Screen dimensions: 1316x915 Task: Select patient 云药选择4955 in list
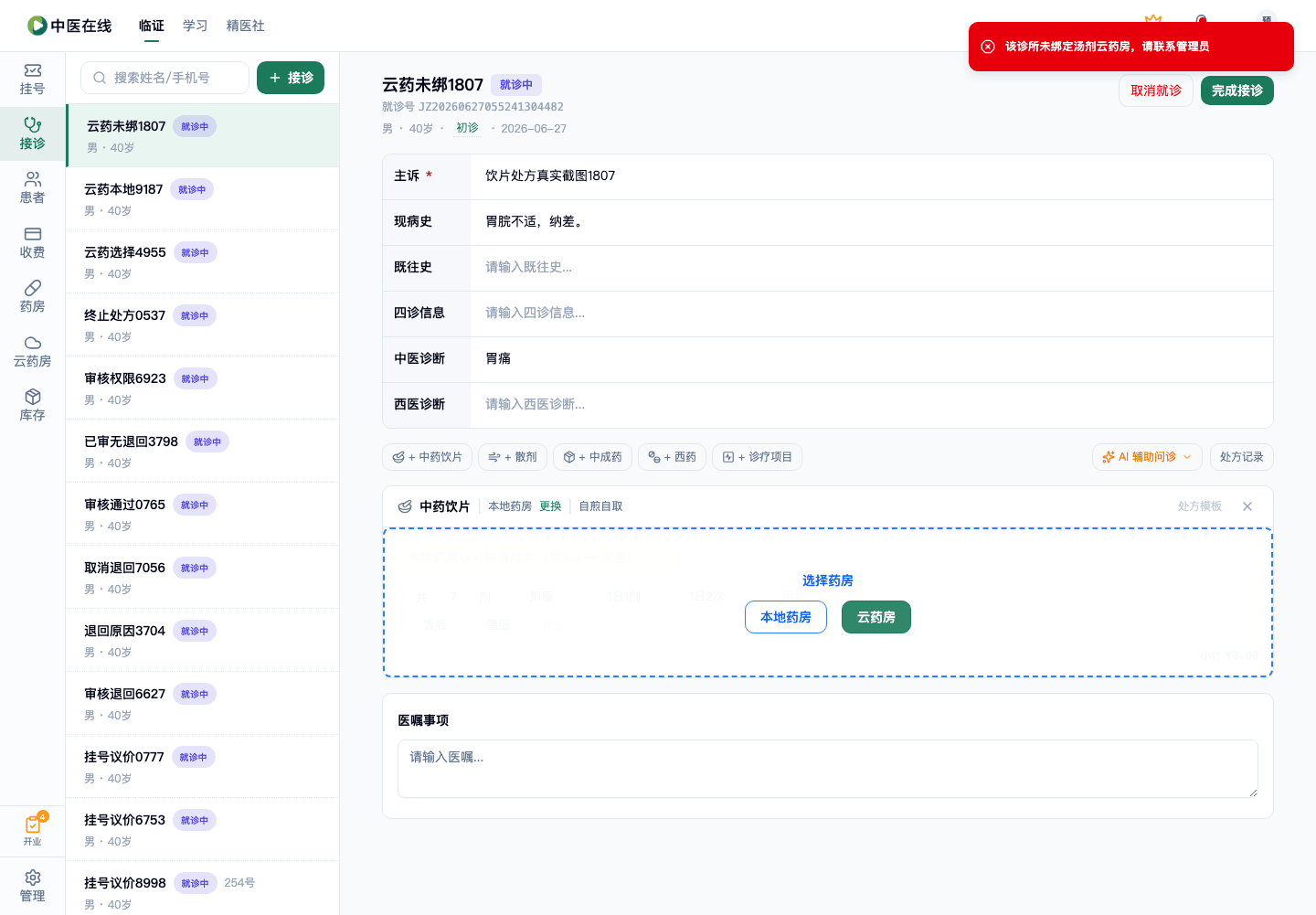point(203,261)
